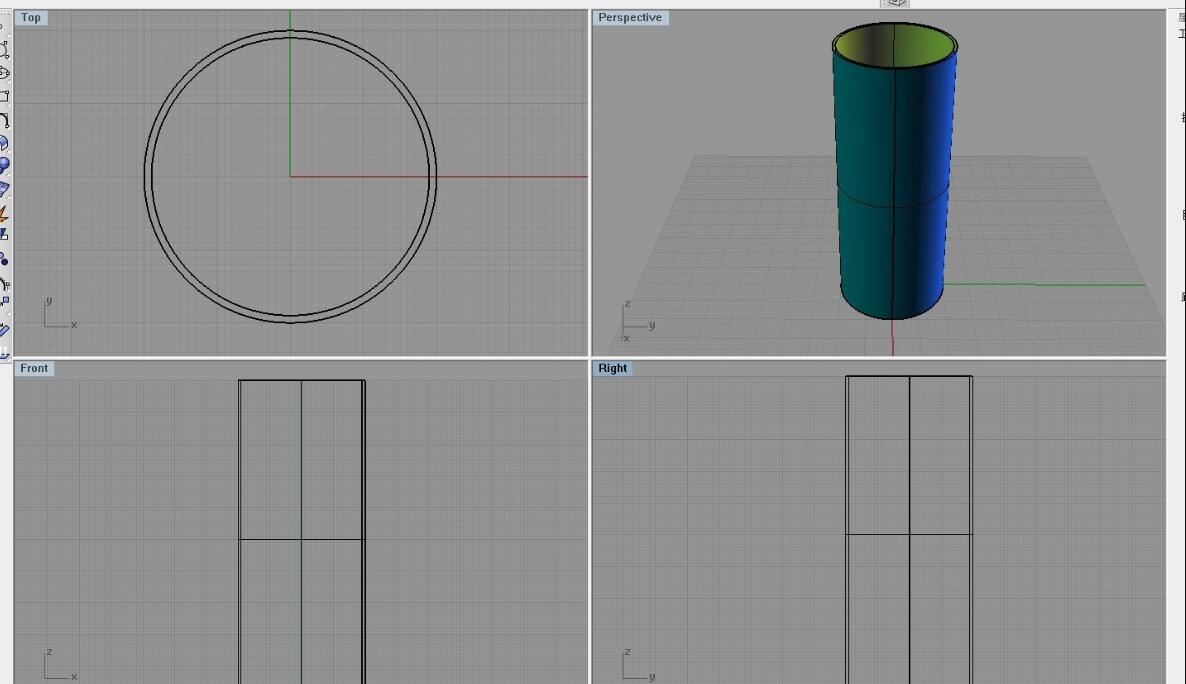Screen dimensions: 1186x684
Task: Select the Rectangle tool
Action: [4, 96]
